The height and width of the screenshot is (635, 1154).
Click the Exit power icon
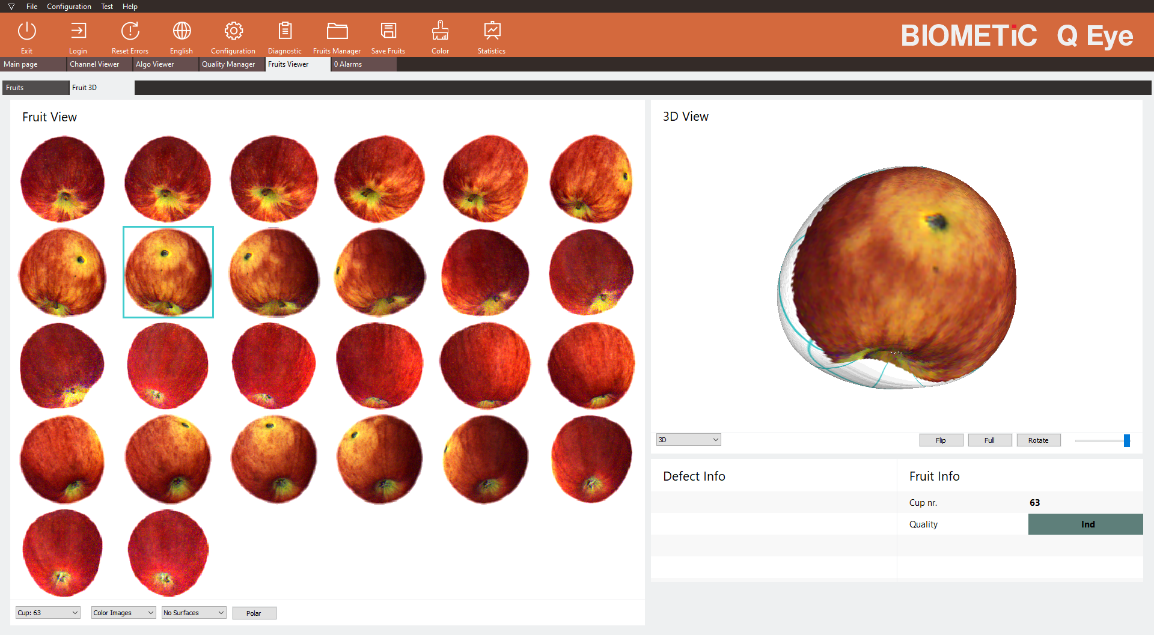click(x=27, y=32)
